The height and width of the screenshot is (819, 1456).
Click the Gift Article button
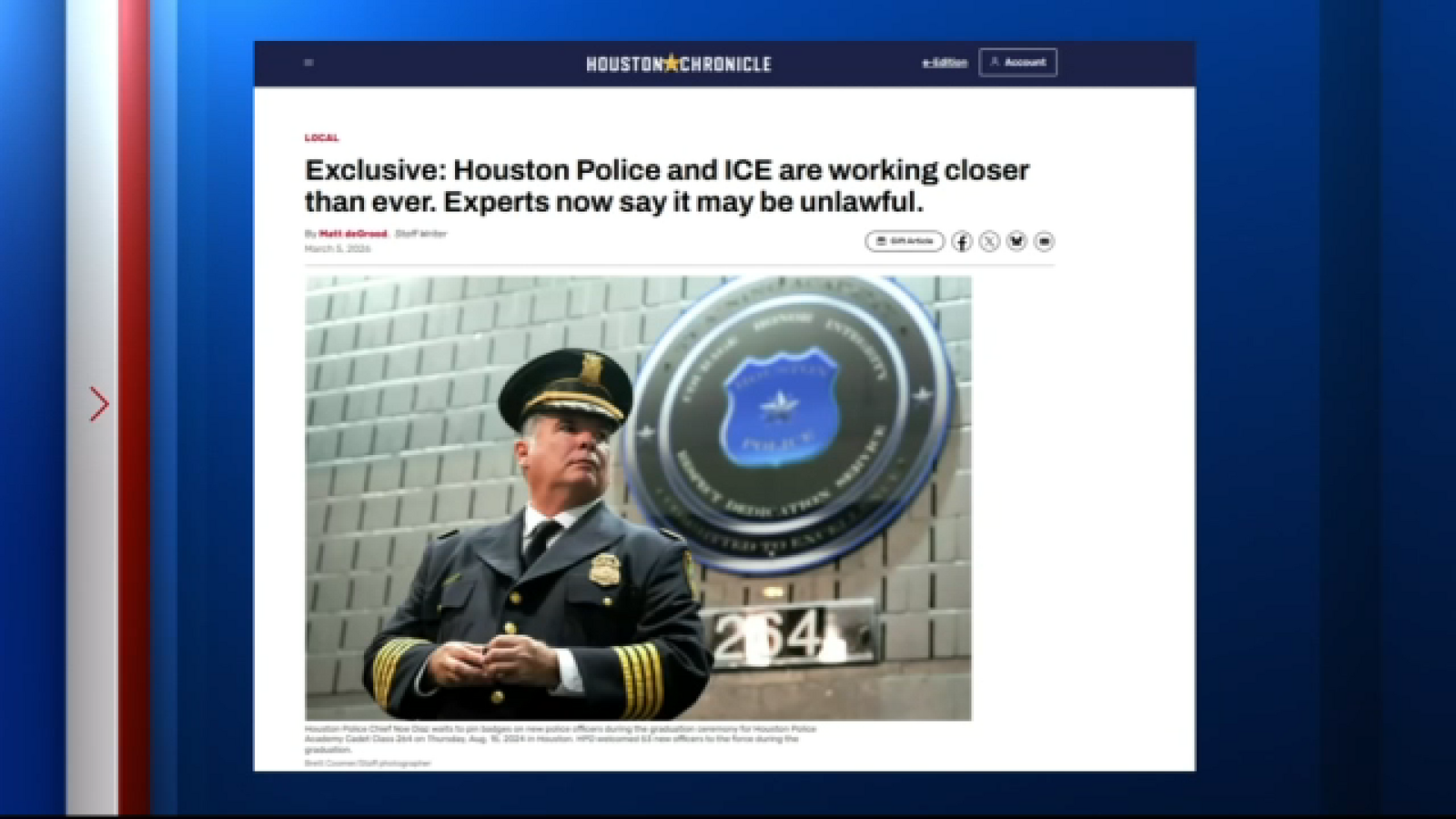pyautogui.click(x=905, y=241)
